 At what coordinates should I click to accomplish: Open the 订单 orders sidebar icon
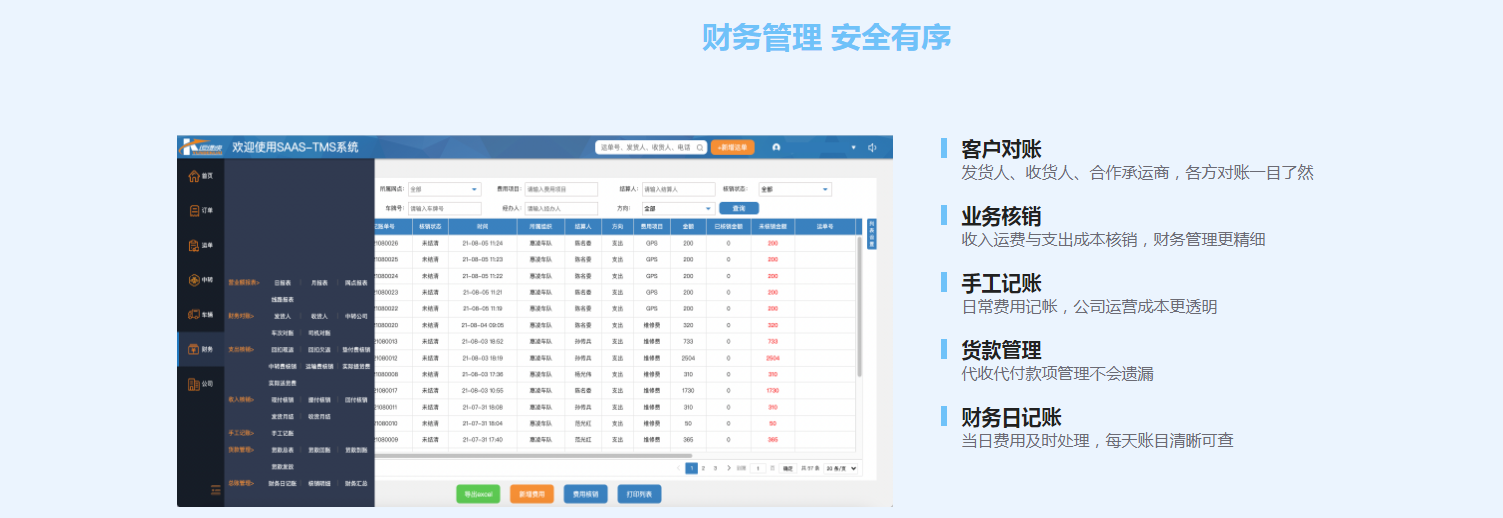194,211
